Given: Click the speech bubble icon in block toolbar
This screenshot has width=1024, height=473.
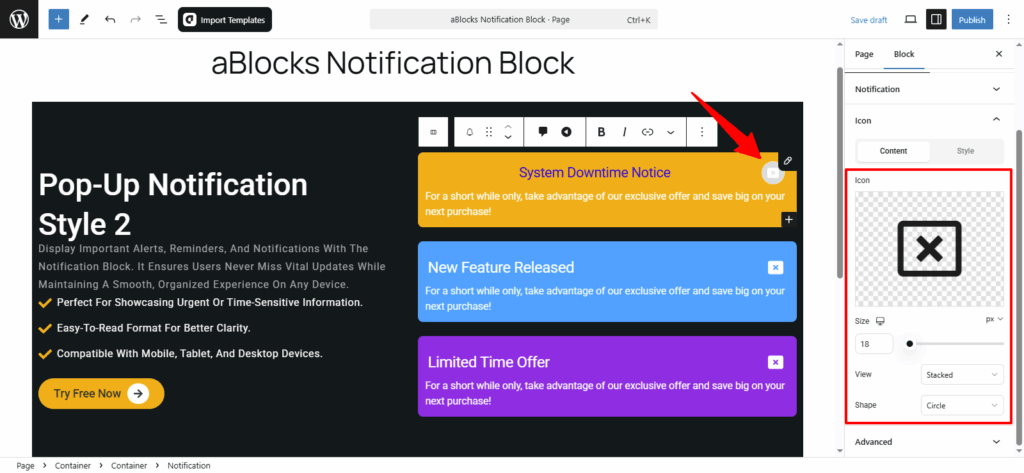Looking at the screenshot, I should coord(543,132).
